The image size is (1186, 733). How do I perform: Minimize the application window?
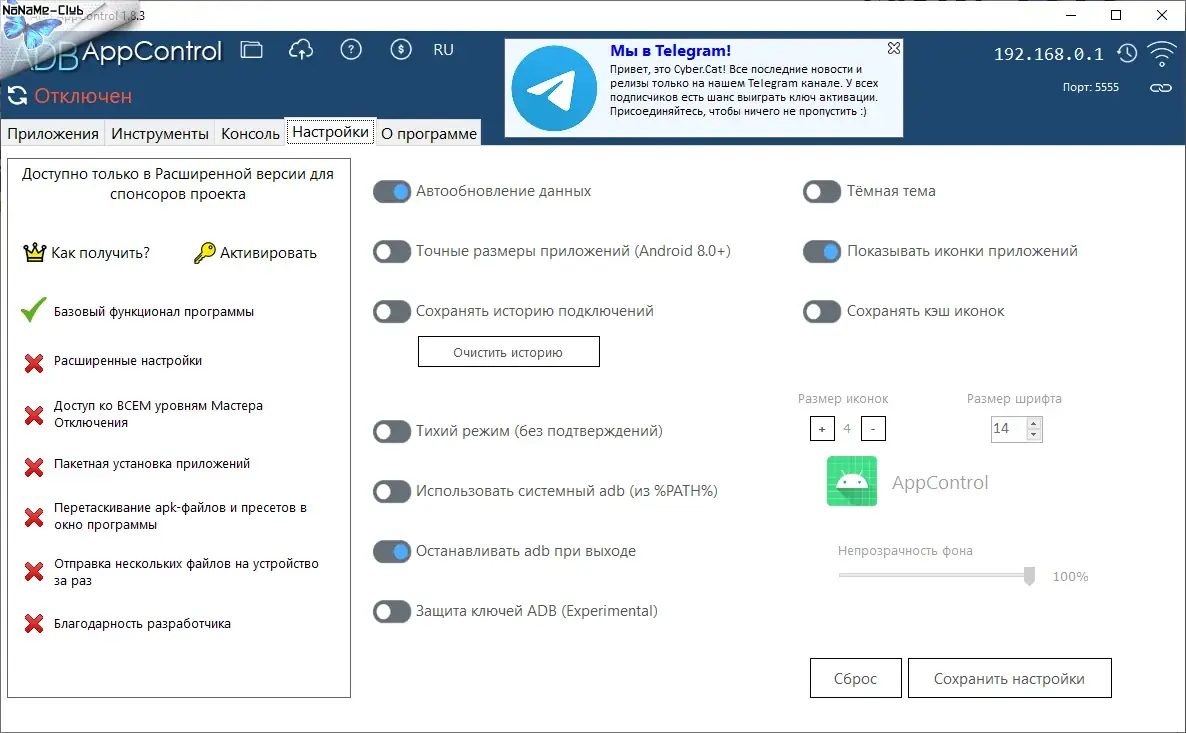[x=1071, y=15]
